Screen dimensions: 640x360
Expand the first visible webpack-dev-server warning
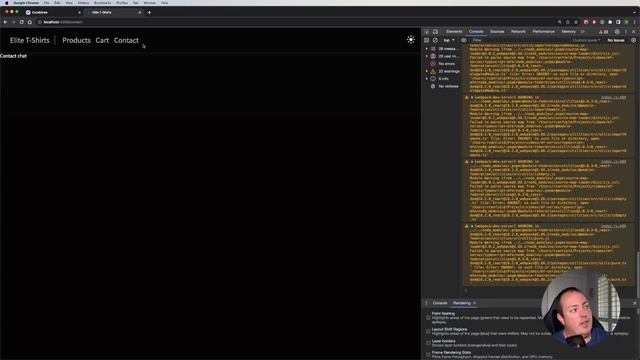pyautogui.click(x=472, y=98)
